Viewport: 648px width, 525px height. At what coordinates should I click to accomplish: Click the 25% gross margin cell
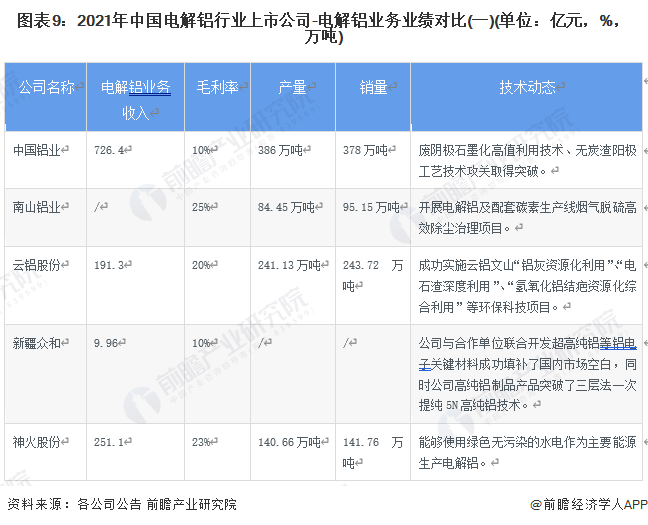[202, 207]
